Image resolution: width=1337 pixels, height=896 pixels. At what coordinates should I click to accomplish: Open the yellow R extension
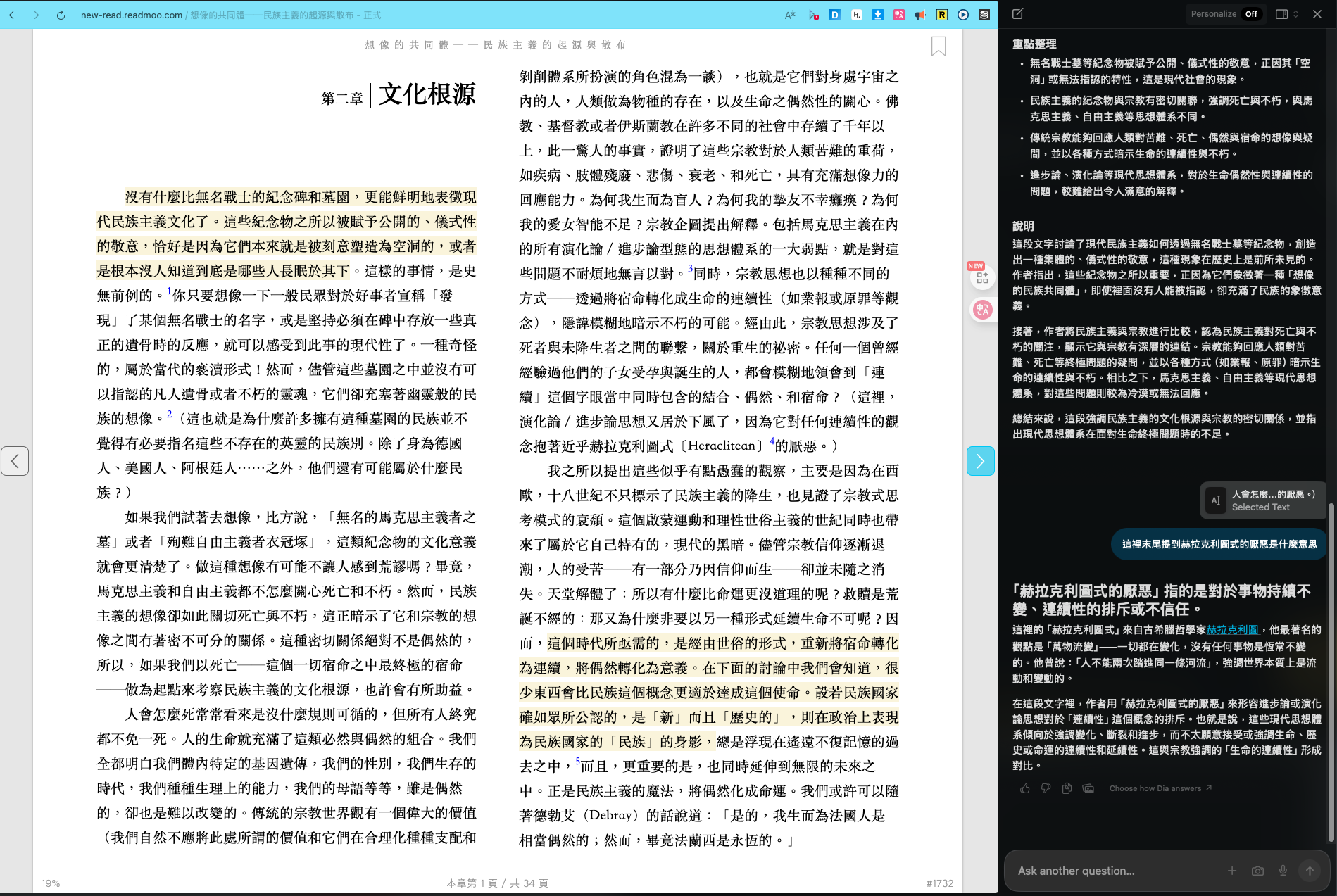[941, 15]
